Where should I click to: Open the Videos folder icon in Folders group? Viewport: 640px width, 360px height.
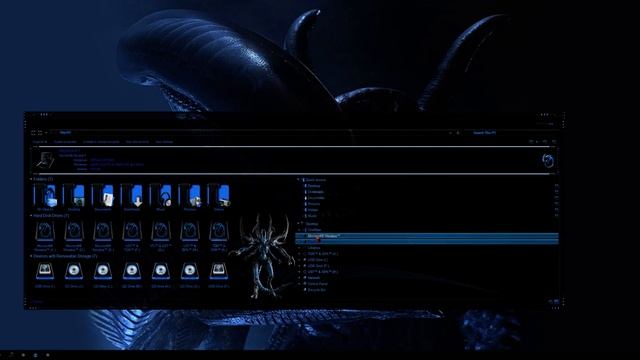pos(219,196)
